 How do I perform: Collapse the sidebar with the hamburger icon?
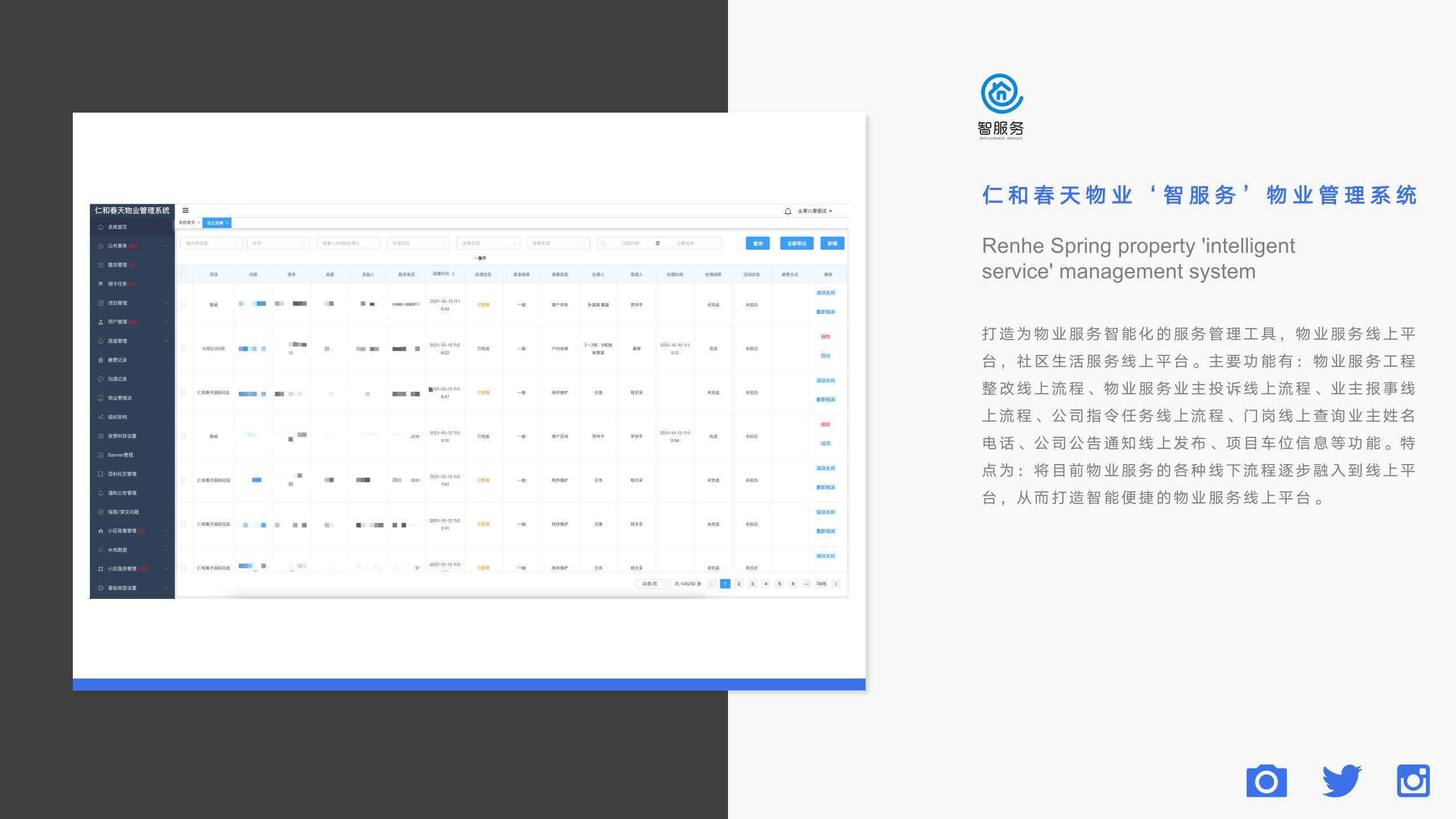pyautogui.click(x=184, y=210)
